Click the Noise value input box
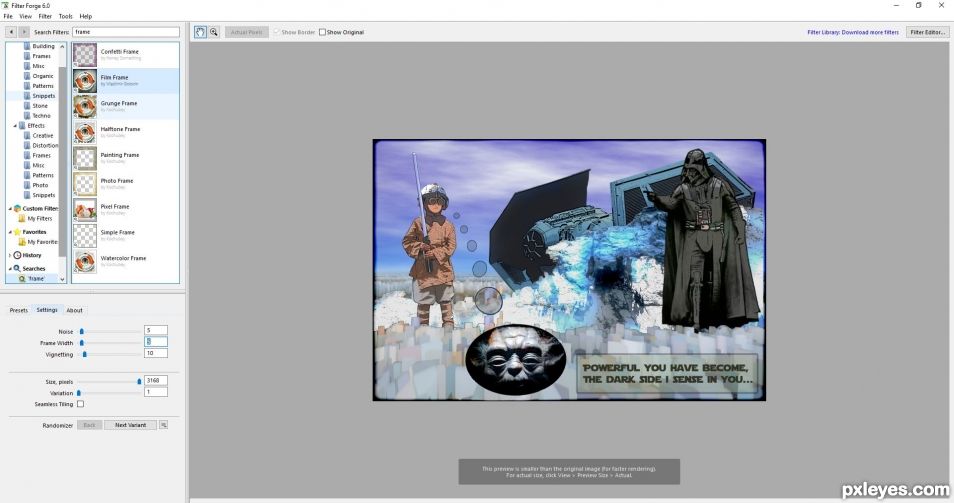The width and height of the screenshot is (954, 503). pyautogui.click(x=156, y=330)
